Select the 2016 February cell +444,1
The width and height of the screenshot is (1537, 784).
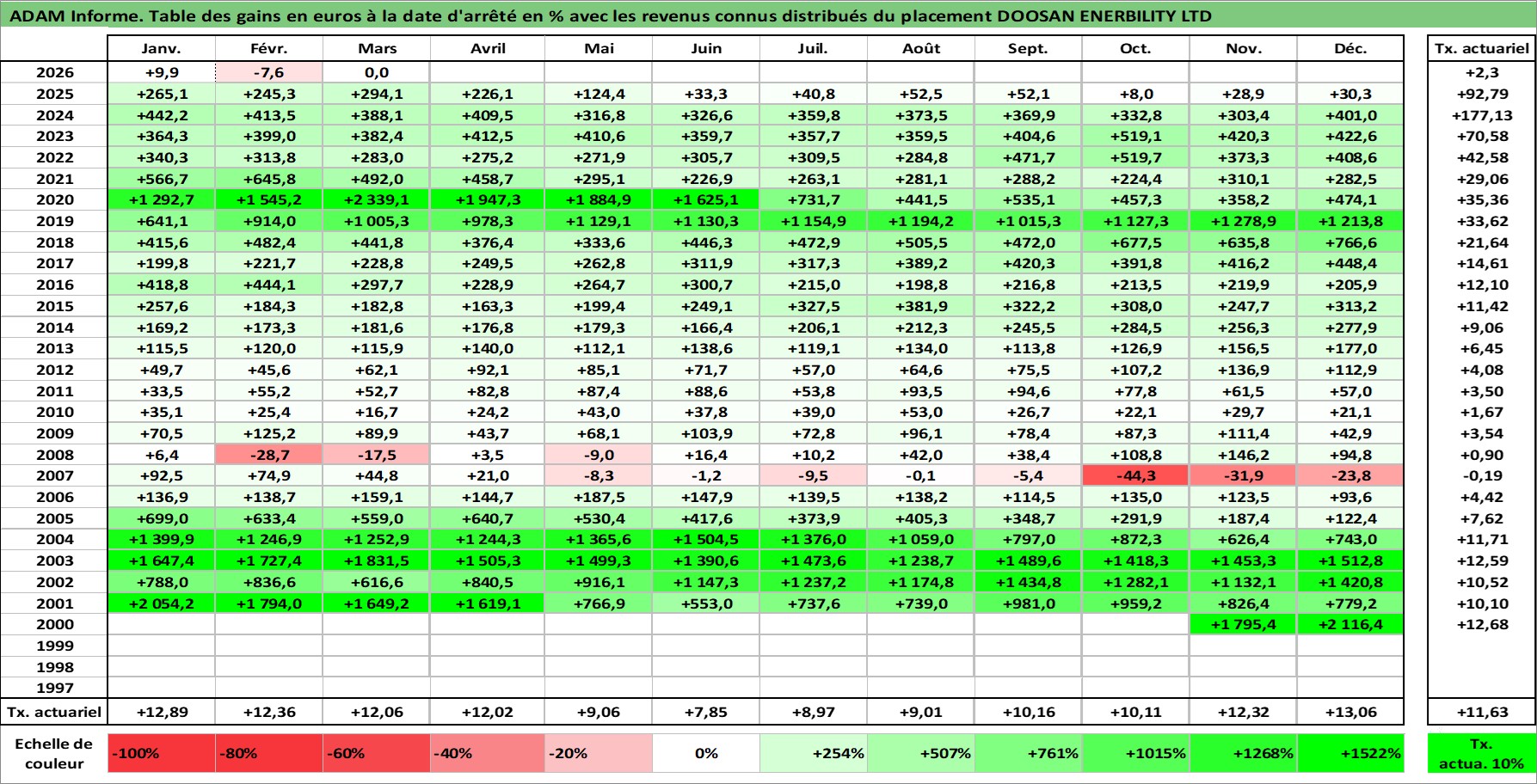coord(269,285)
